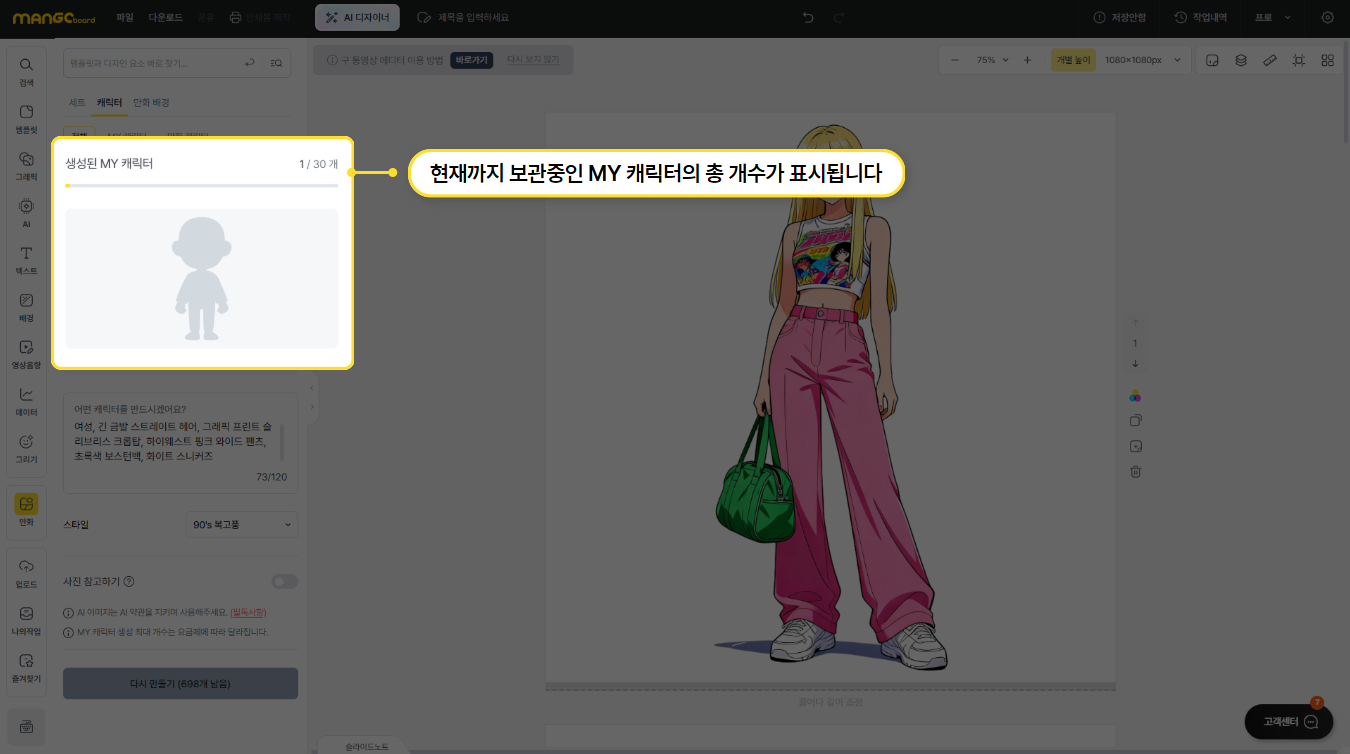Open the 파일 menu

pyautogui.click(x=124, y=18)
